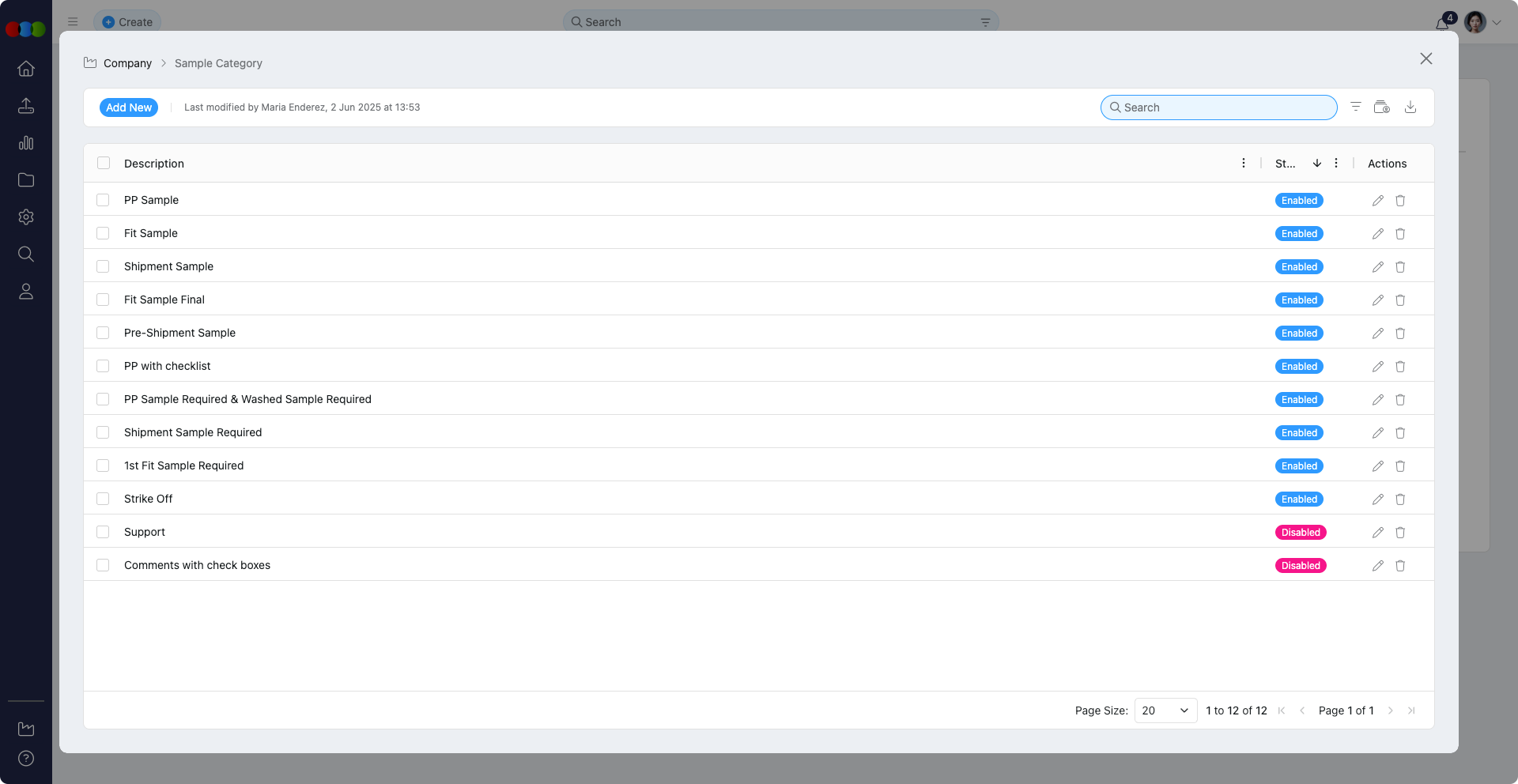The height and width of the screenshot is (784, 1518).
Task: Click Company in the breadcrumb
Action: pos(127,63)
